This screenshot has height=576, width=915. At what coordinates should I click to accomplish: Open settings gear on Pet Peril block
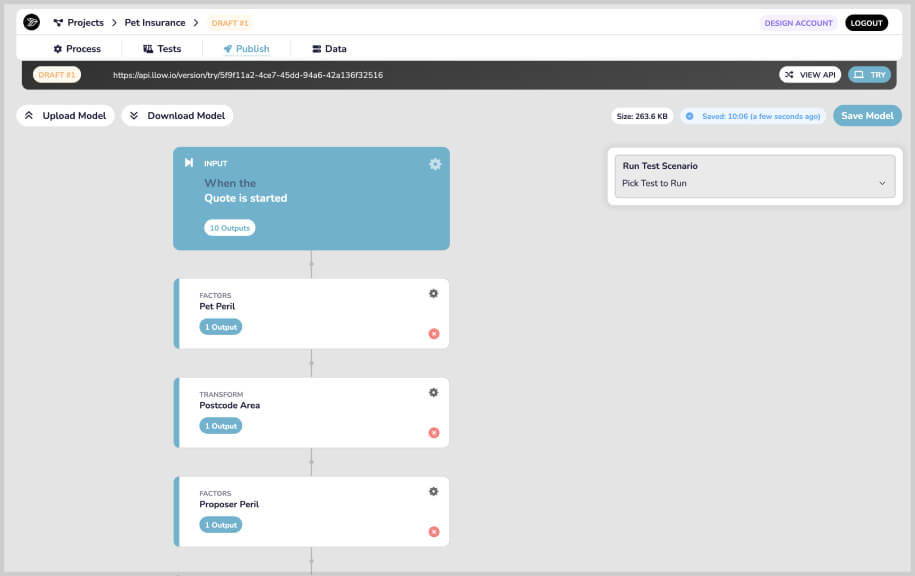point(434,294)
